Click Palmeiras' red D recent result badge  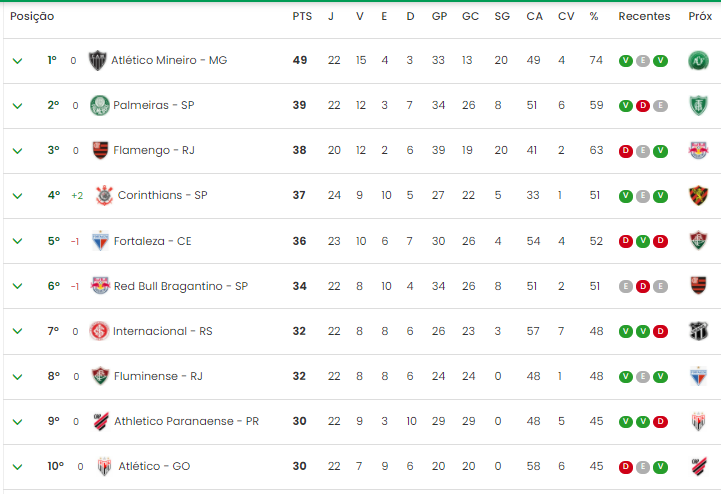(643, 106)
